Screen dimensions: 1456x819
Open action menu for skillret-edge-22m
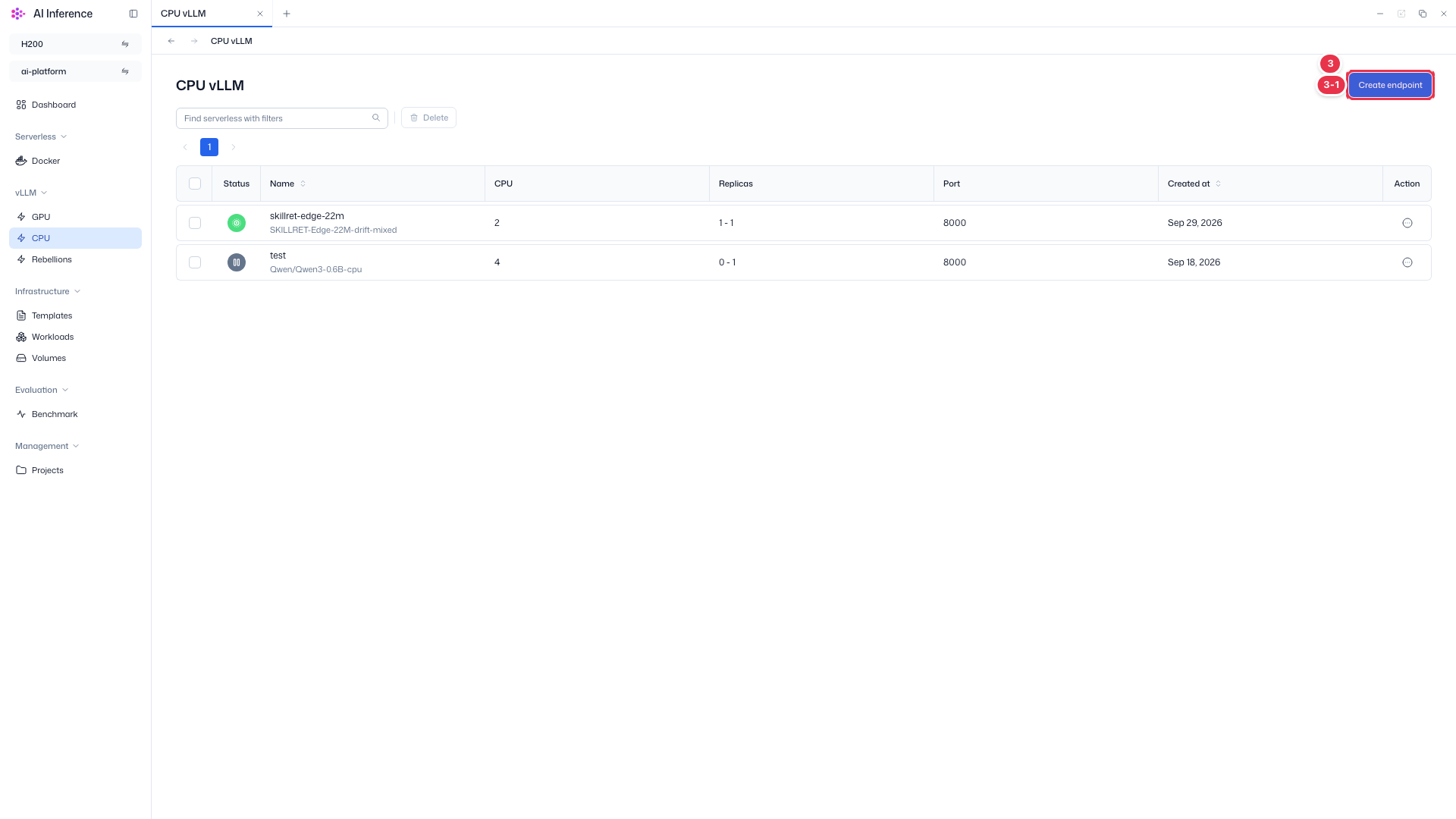coord(1407,223)
